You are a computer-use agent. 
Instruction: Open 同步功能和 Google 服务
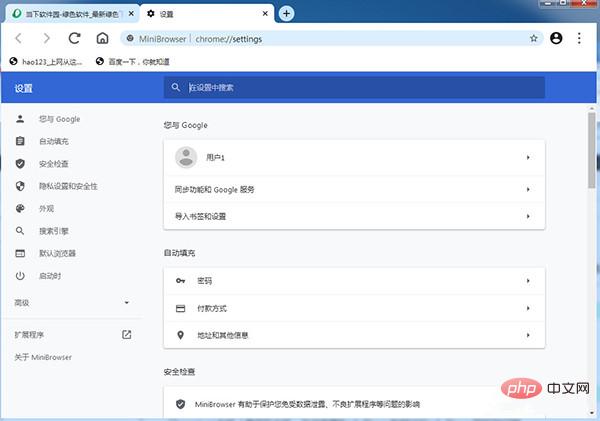point(354,189)
